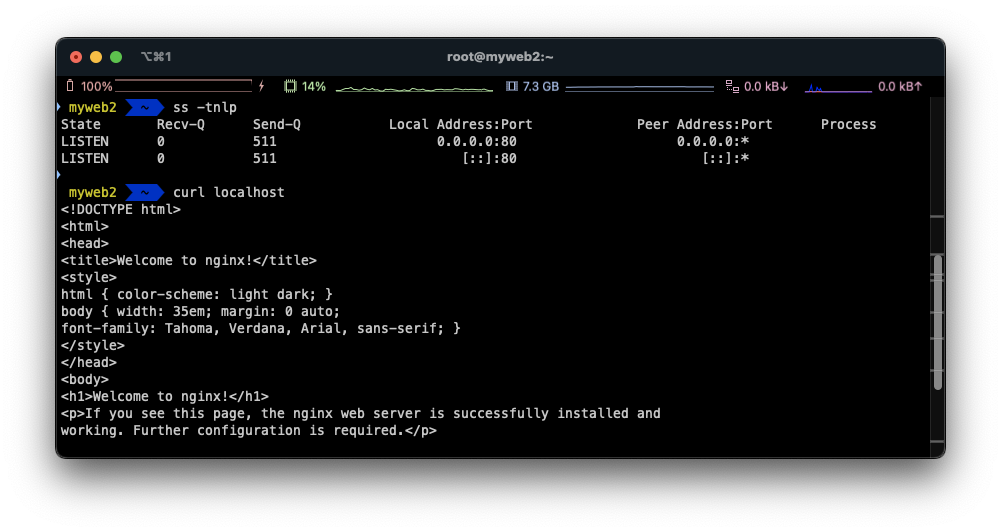Click the root@myweb2:~ window title
1001x532 pixels.
point(500,57)
